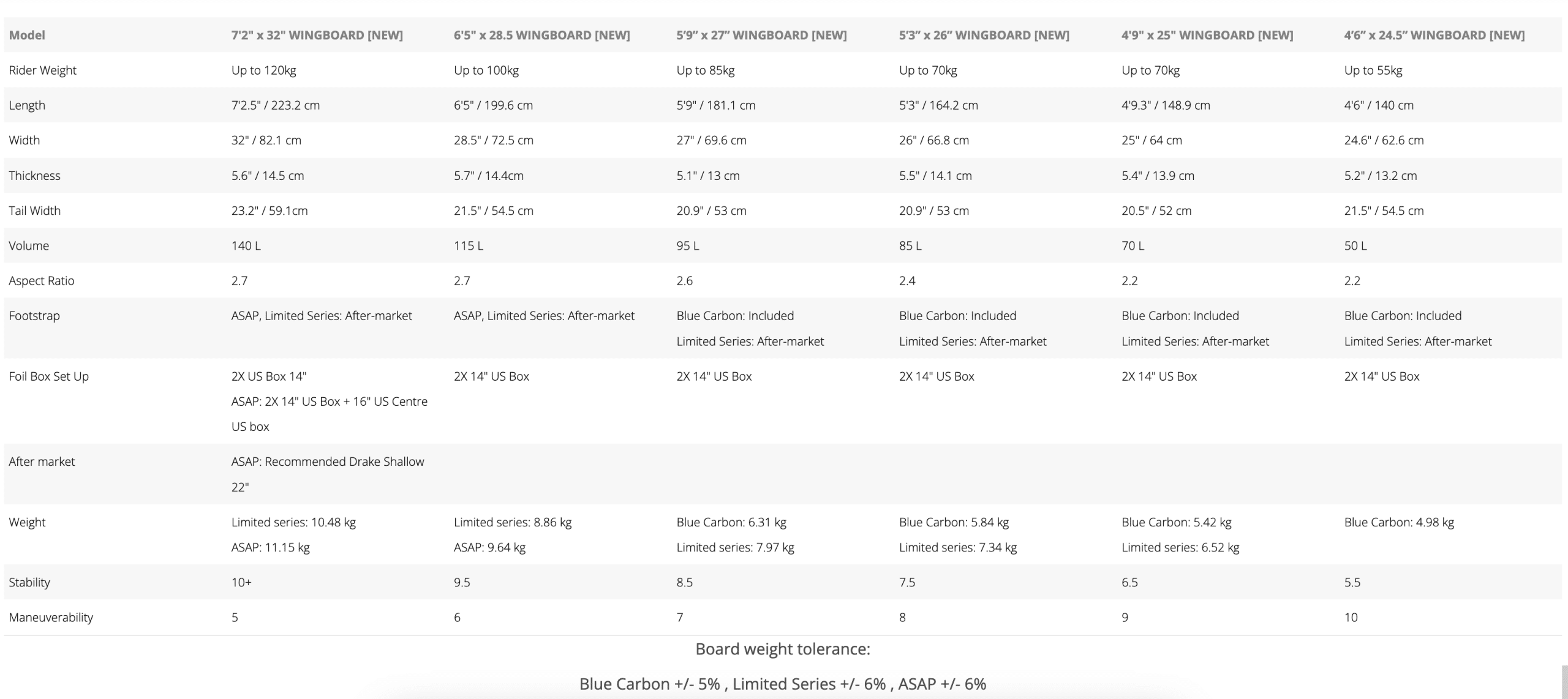The width and height of the screenshot is (1568, 699).
Task: Click the Stability row label
Action: [x=29, y=582]
